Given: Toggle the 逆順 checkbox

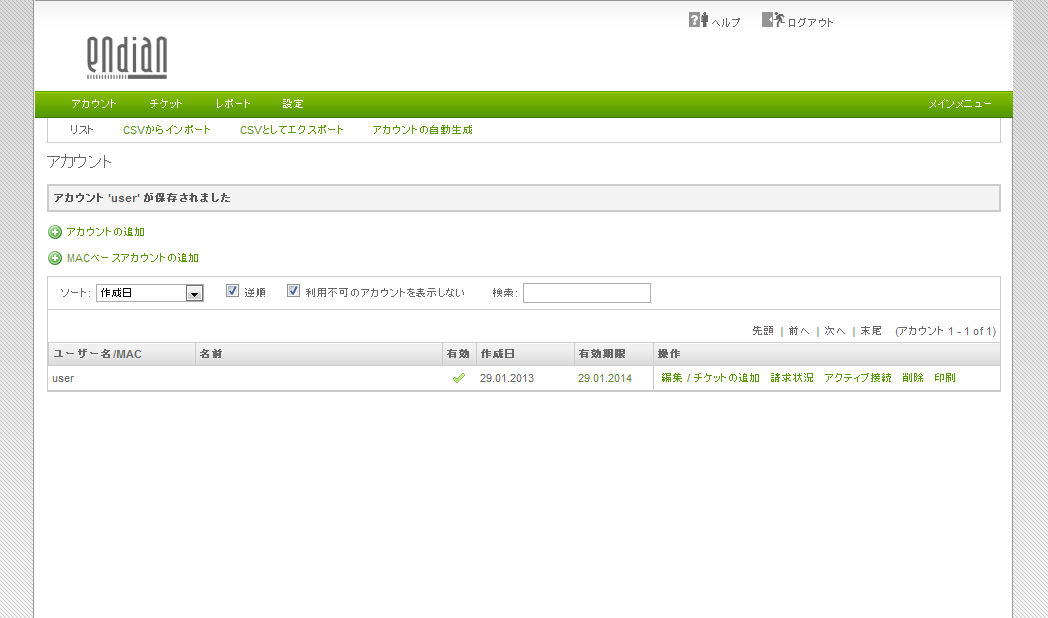Looking at the screenshot, I should point(232,291).
